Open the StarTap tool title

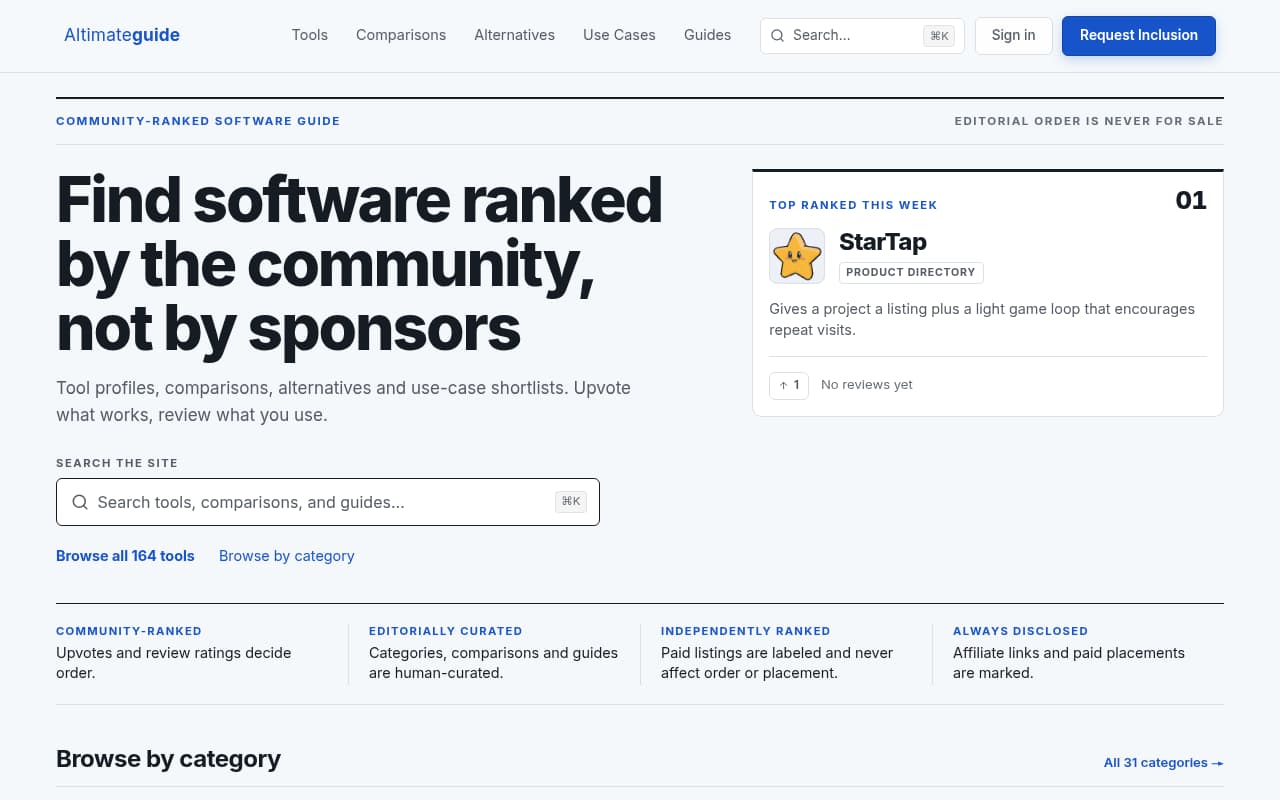[883, 242]
